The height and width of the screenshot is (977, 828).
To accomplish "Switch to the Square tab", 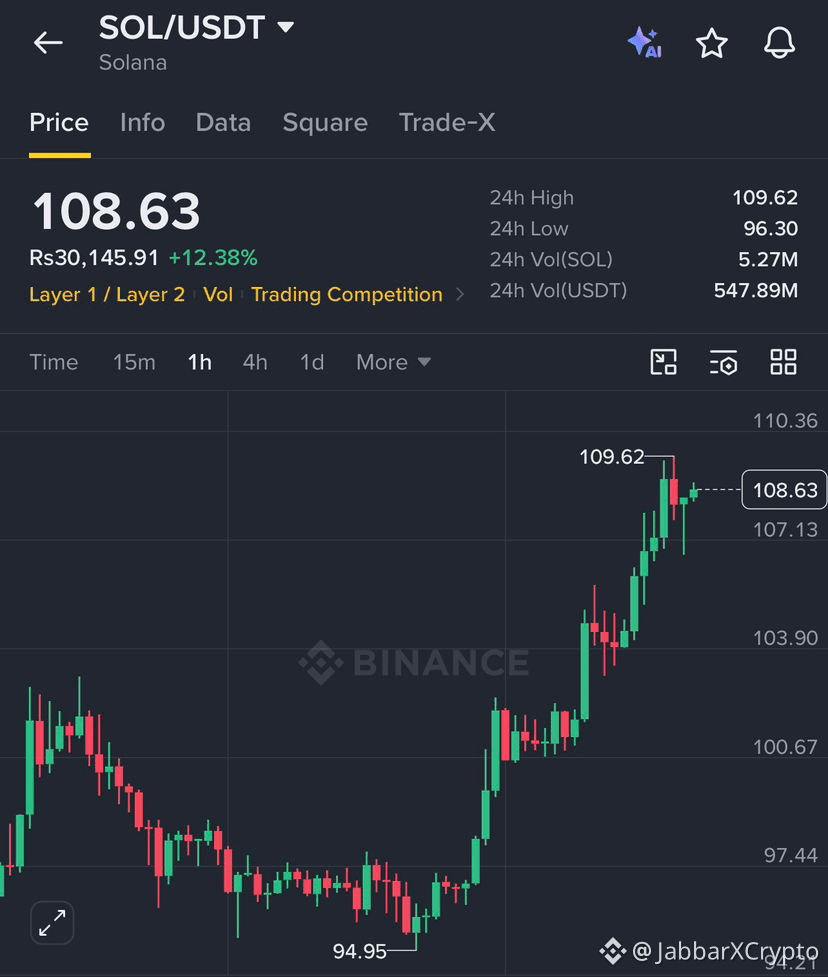I will tap(325, 123).
